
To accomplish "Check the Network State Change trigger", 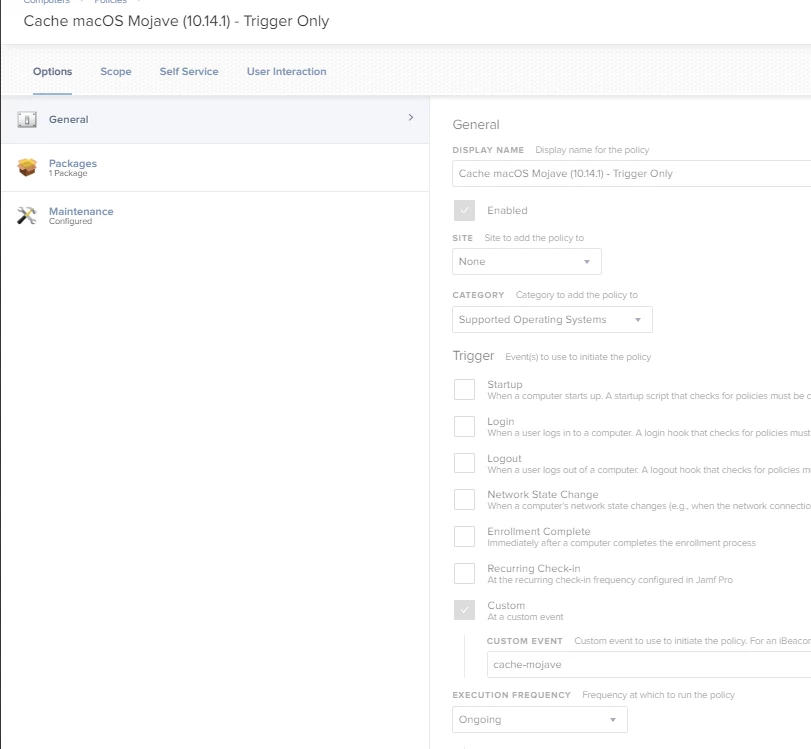I will [x=464, y=500].
